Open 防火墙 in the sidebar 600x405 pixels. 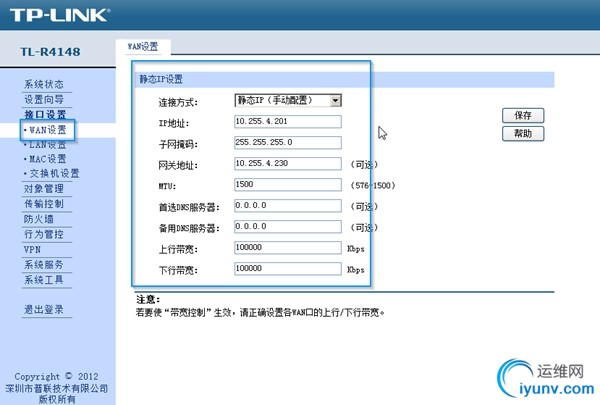tap(39, 219)
